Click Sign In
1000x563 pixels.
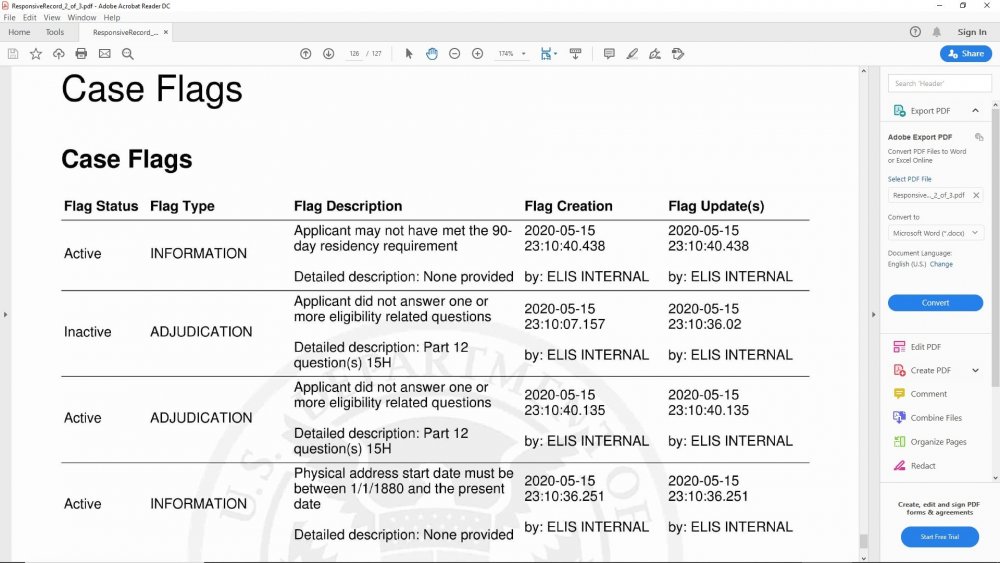coord(972,32)
